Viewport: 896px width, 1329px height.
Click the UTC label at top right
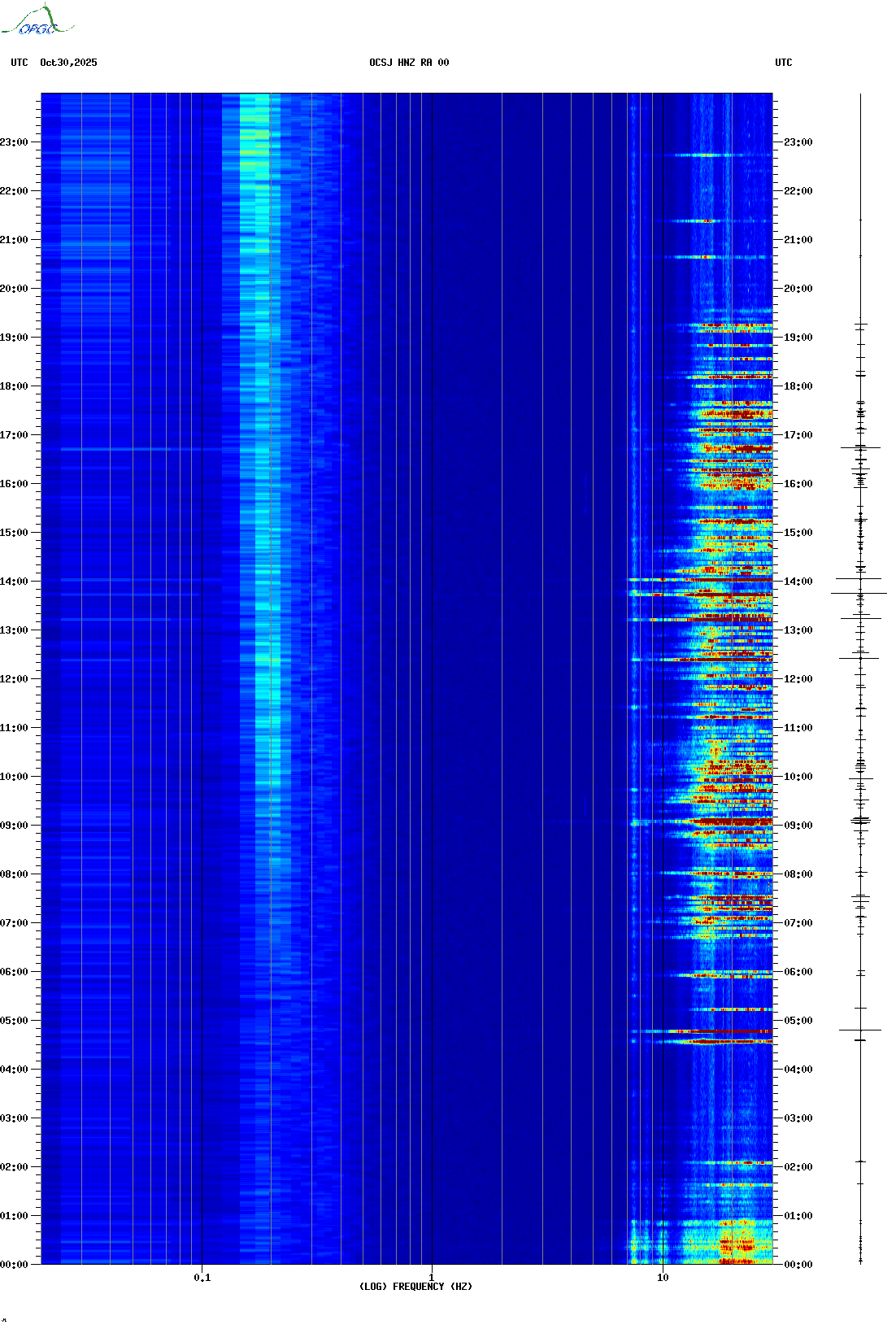783,63
